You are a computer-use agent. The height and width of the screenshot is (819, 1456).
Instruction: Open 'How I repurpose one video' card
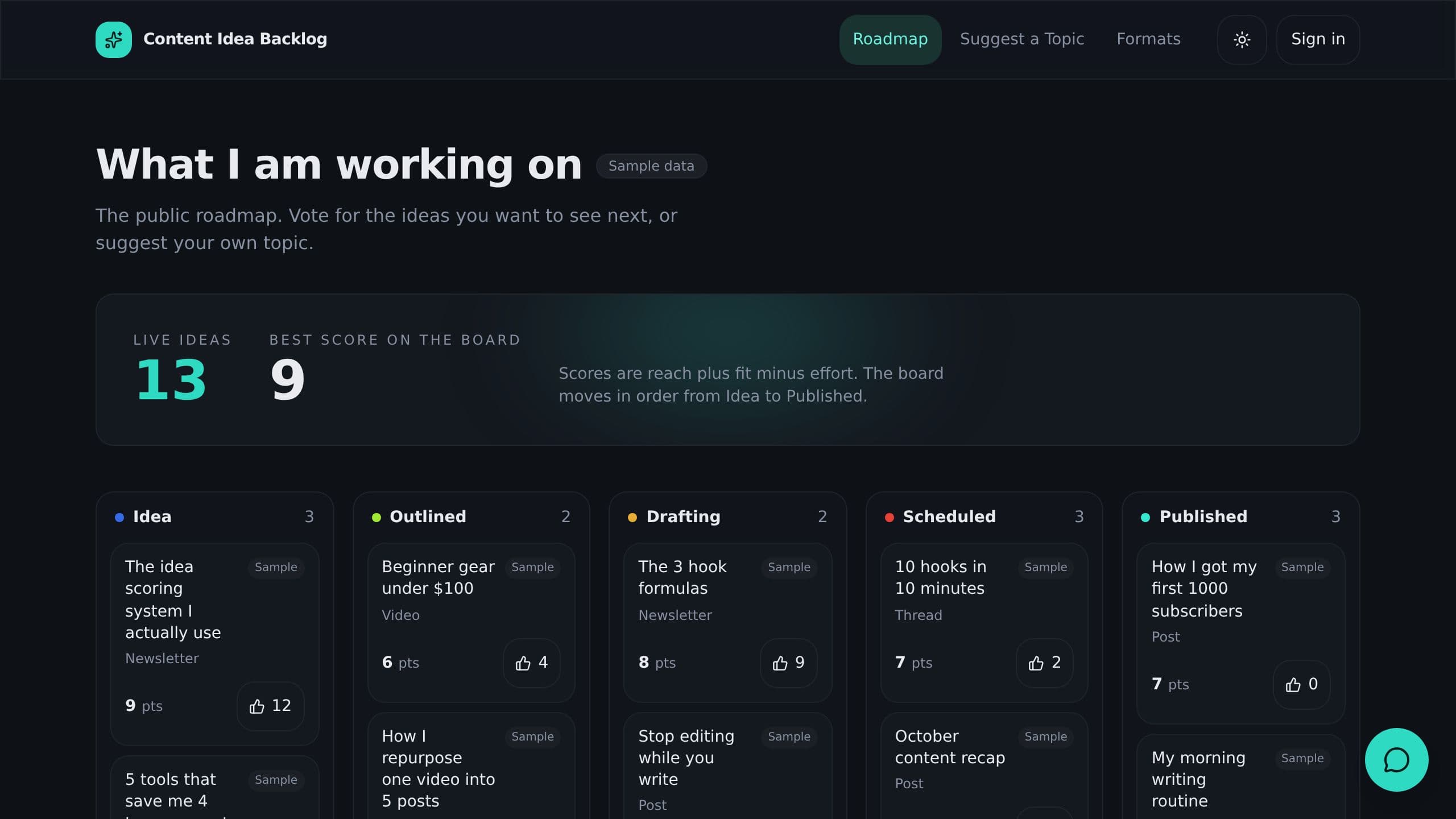471,767
